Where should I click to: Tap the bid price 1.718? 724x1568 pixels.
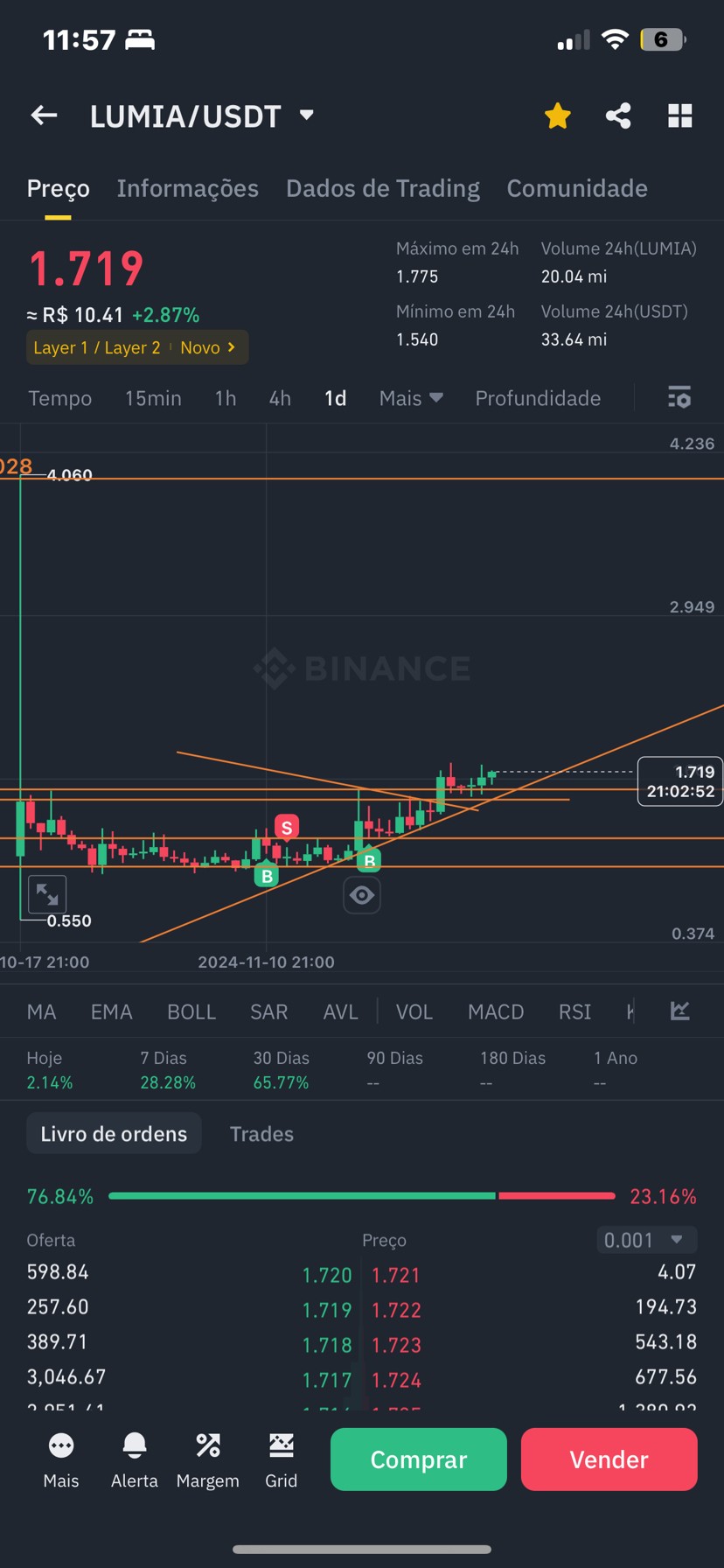[x=327, y=1345]
